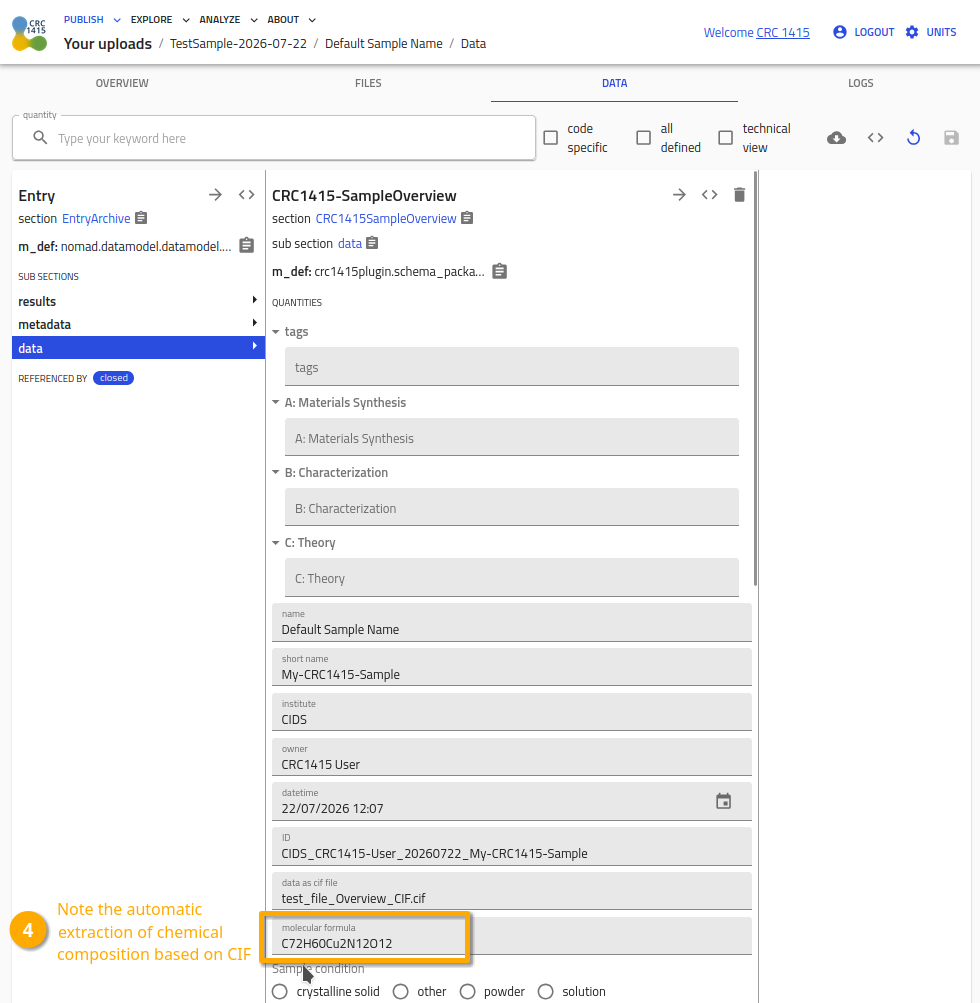
Task: Edit the name field Default Sample Name
Action: (x=512, y=622)
